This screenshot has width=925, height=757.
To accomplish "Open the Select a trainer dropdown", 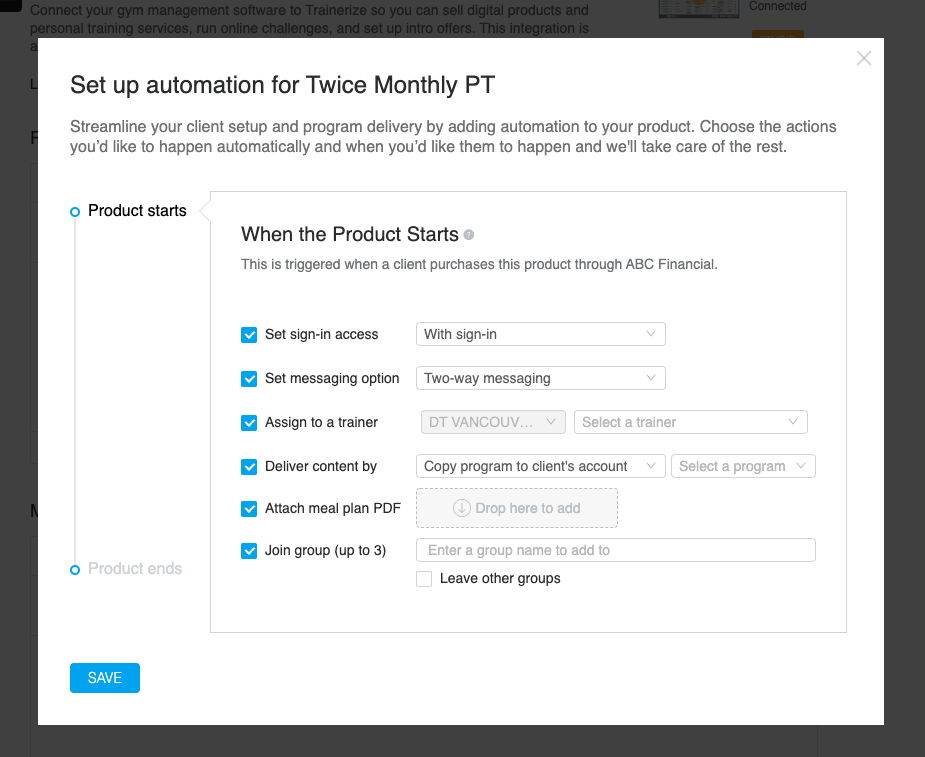I will click(x=691, y=422).
